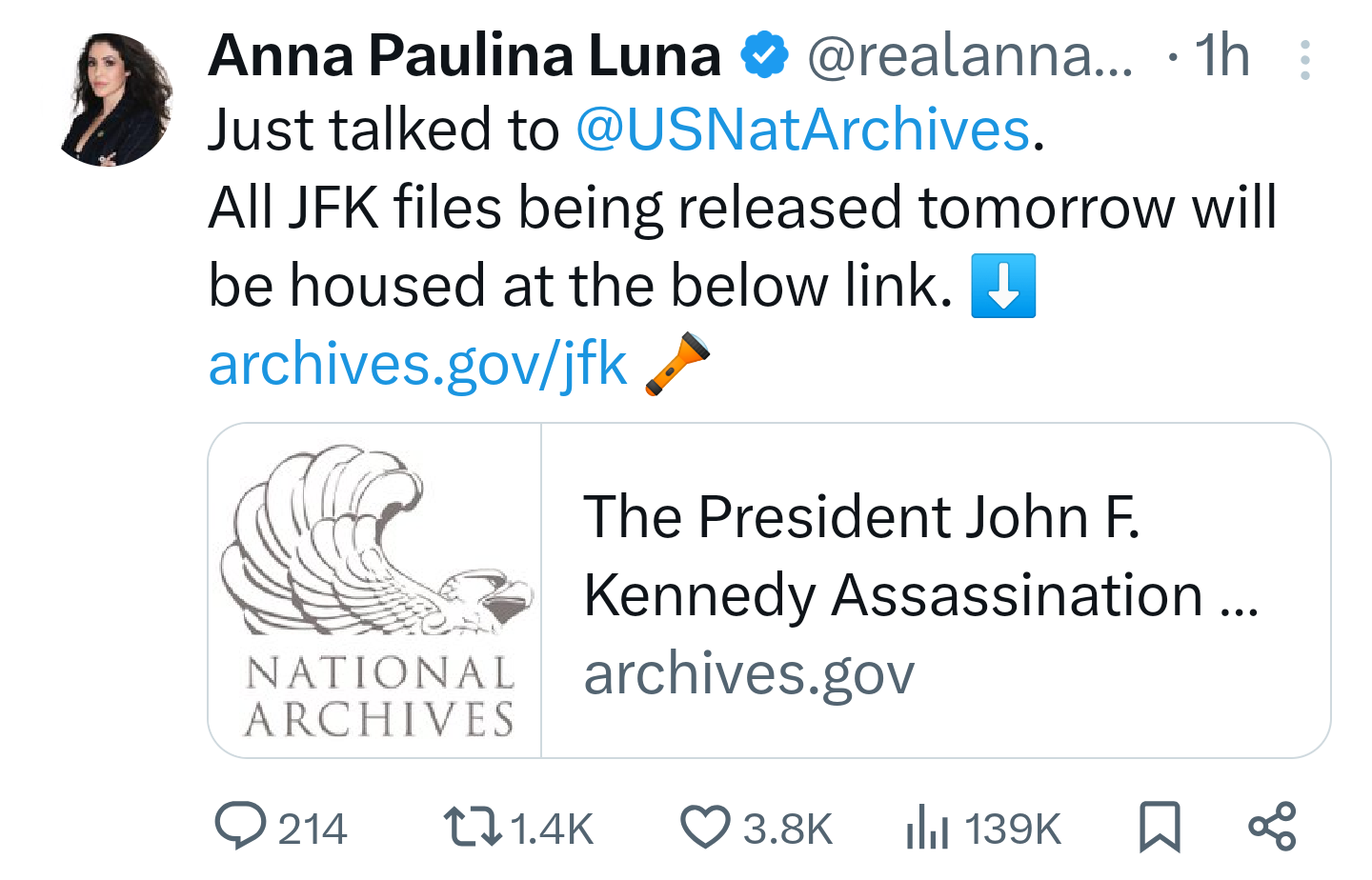The height and width of the screenshot is (880, 1372).
Task: Like the post with the heart icon
Action: pyautogui.click(x=705, y=827)
